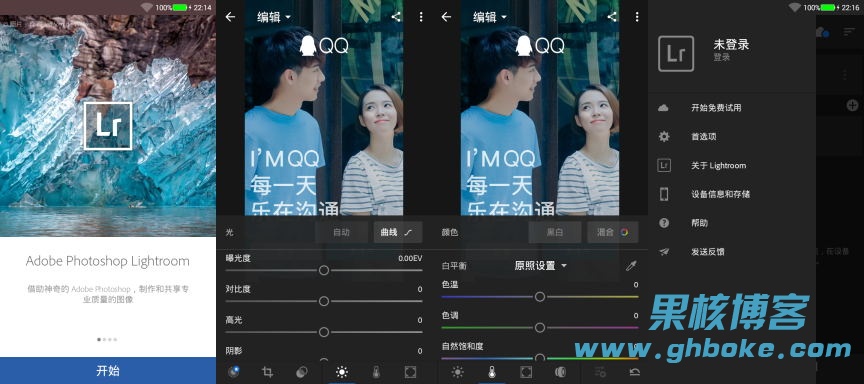864x384 pixels.
Task: Tap cloud icon beside 开始免费试用
Action: pos(663,108)
